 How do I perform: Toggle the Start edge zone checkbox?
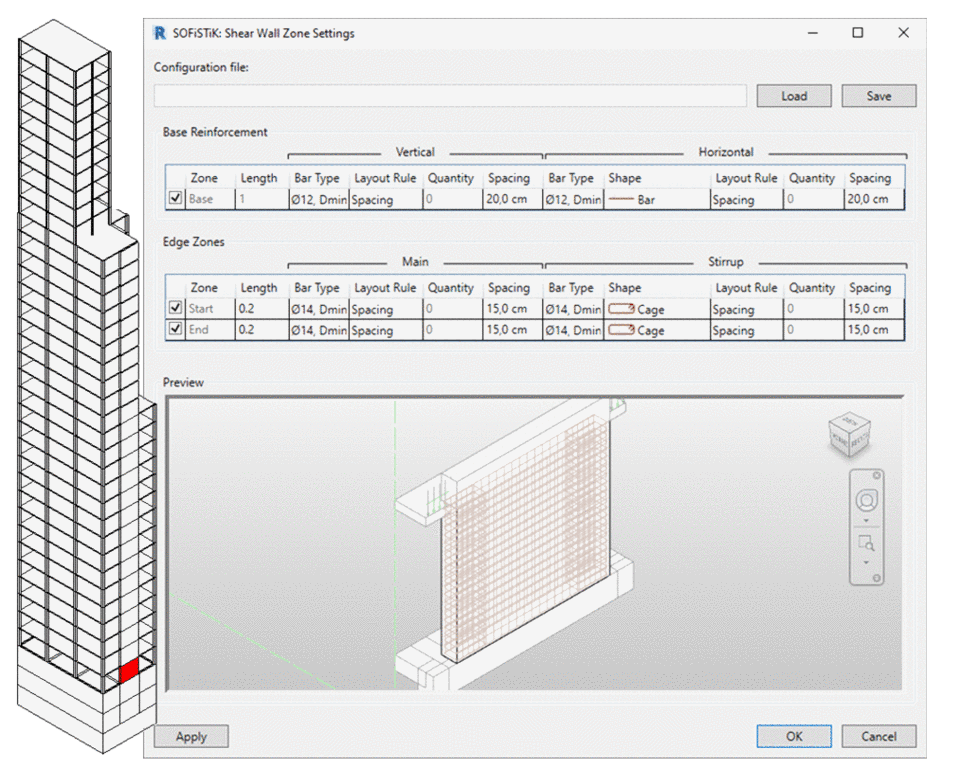tap(175, 308)
